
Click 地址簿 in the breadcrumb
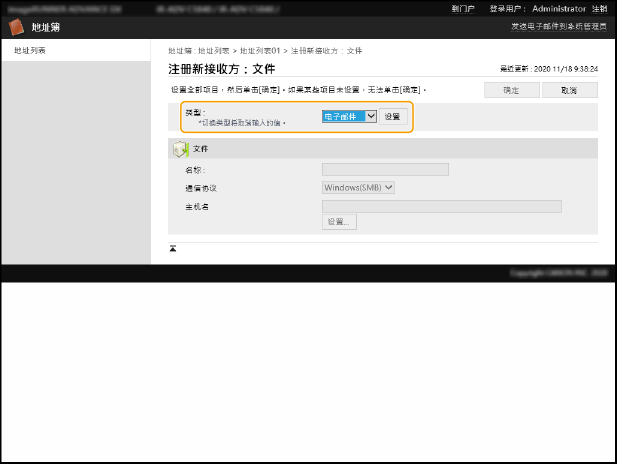(178, 49)
